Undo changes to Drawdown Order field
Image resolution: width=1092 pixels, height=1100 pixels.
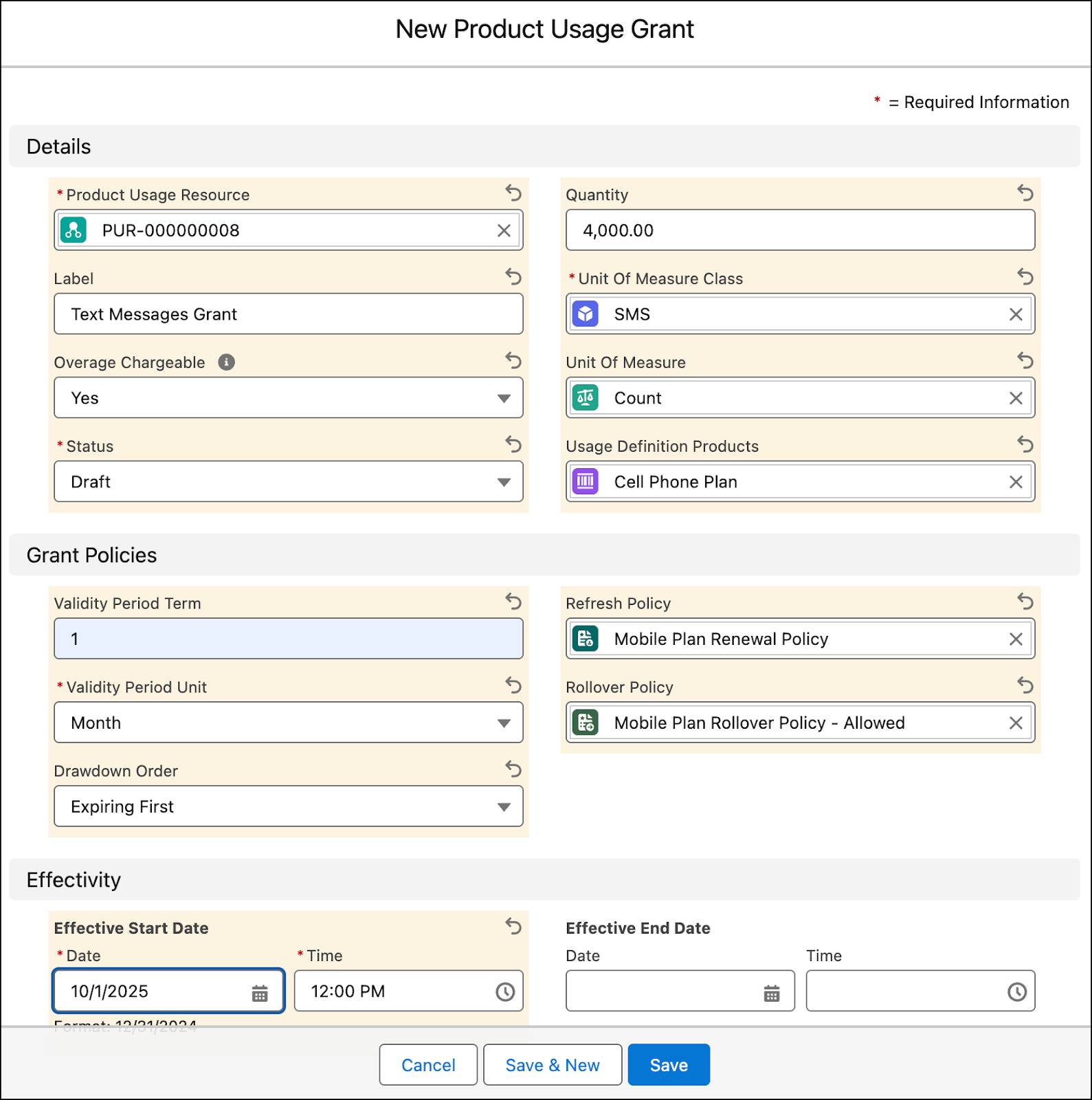click(x=513, y=769)
